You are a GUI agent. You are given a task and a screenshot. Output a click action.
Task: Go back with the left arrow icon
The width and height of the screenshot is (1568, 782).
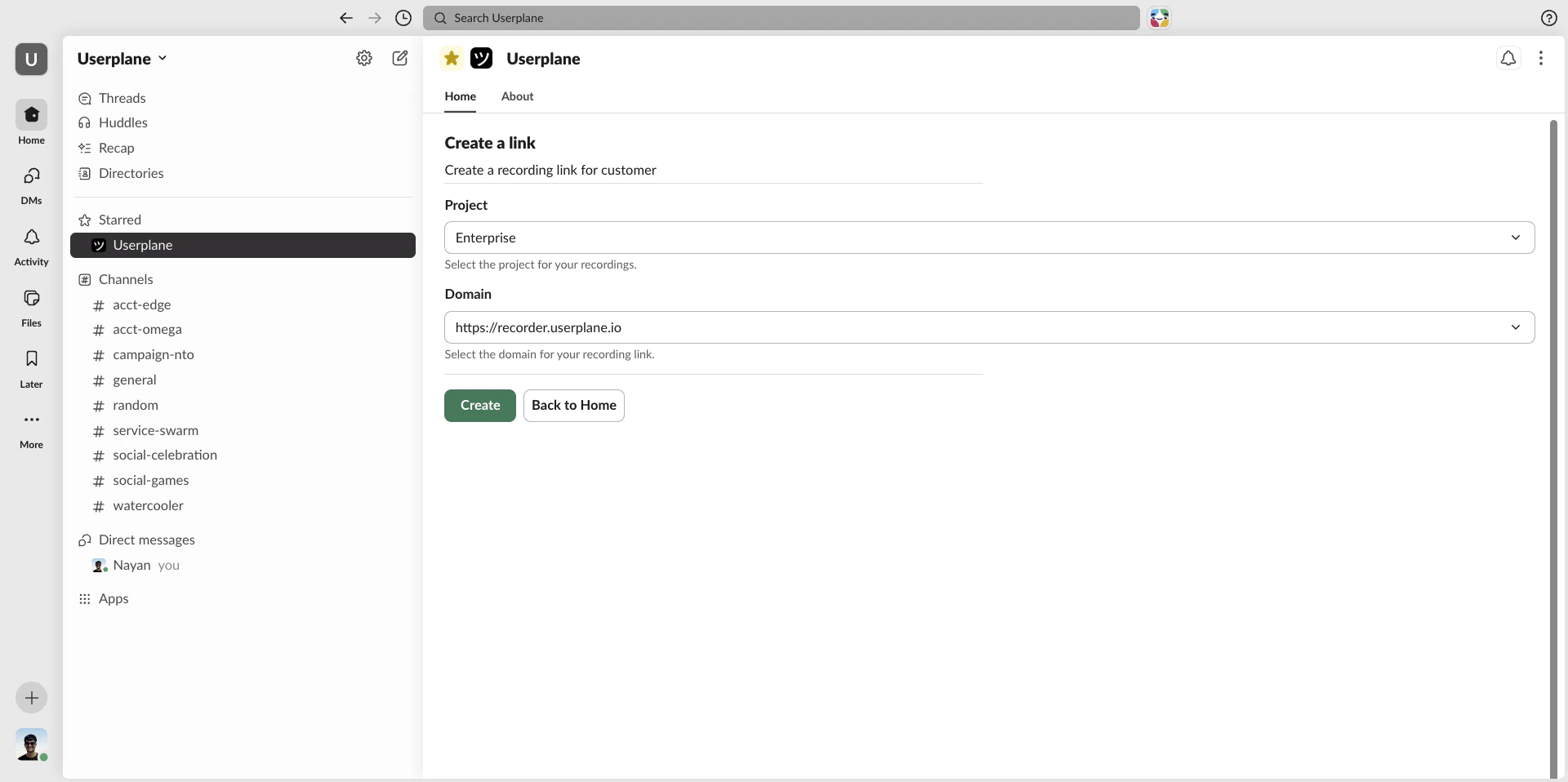point(346,18)
